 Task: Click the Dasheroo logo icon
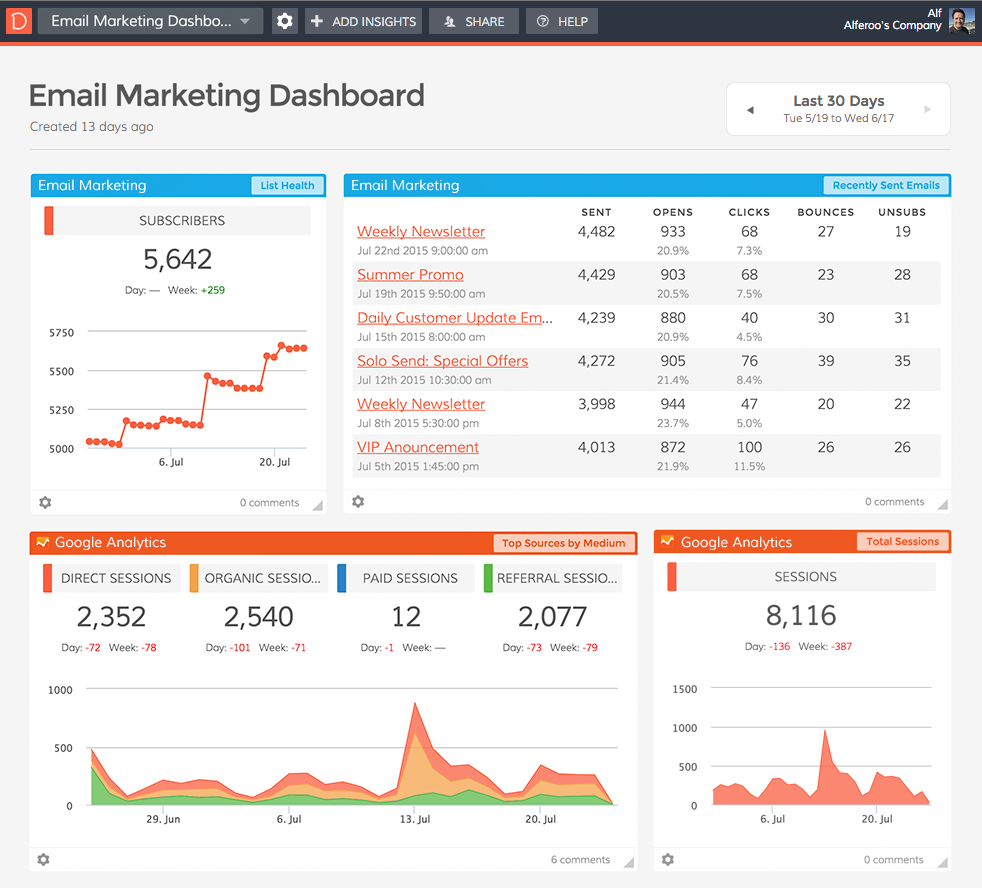pyautogui.click(x=18, y=20)
